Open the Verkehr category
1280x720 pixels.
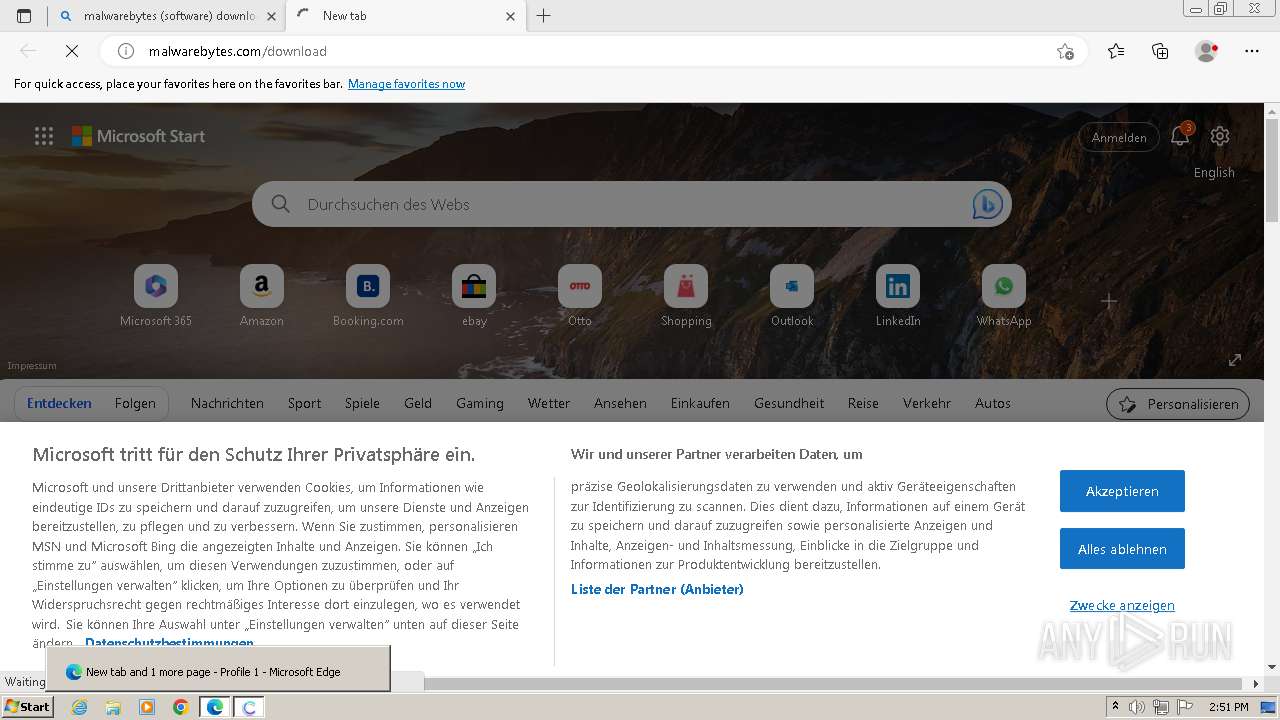point(927,403)
